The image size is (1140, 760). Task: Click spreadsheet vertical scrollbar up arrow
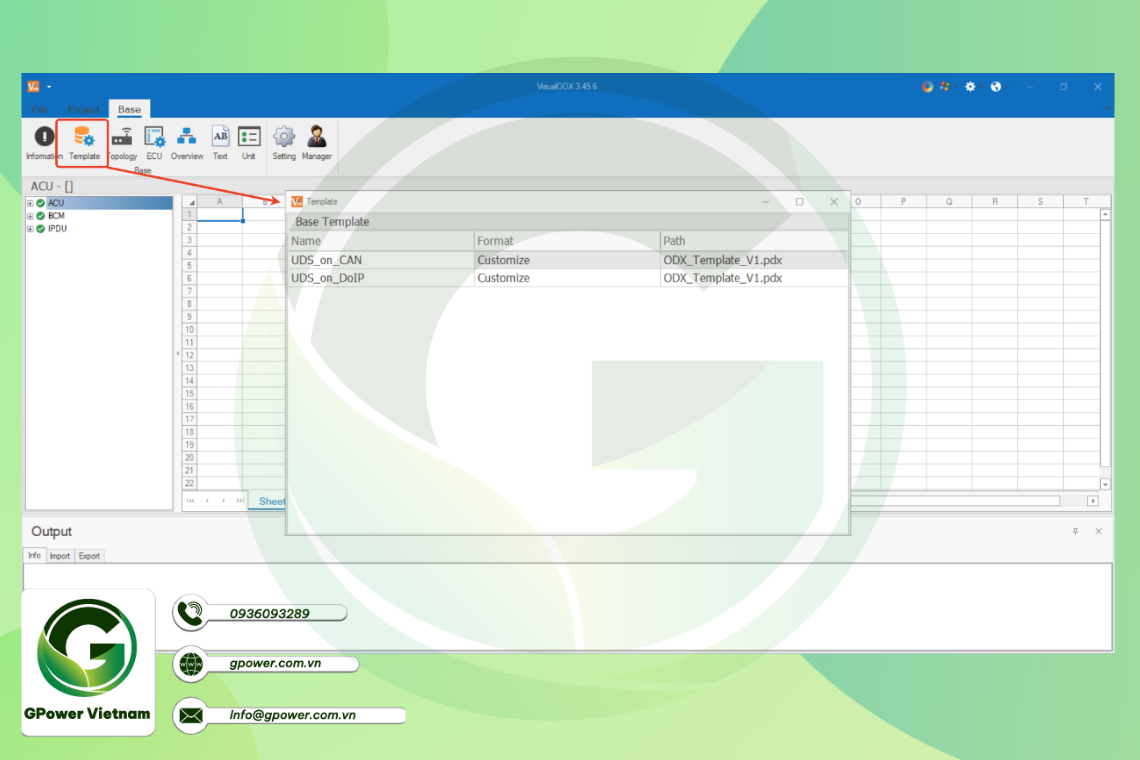point(1105,215)
